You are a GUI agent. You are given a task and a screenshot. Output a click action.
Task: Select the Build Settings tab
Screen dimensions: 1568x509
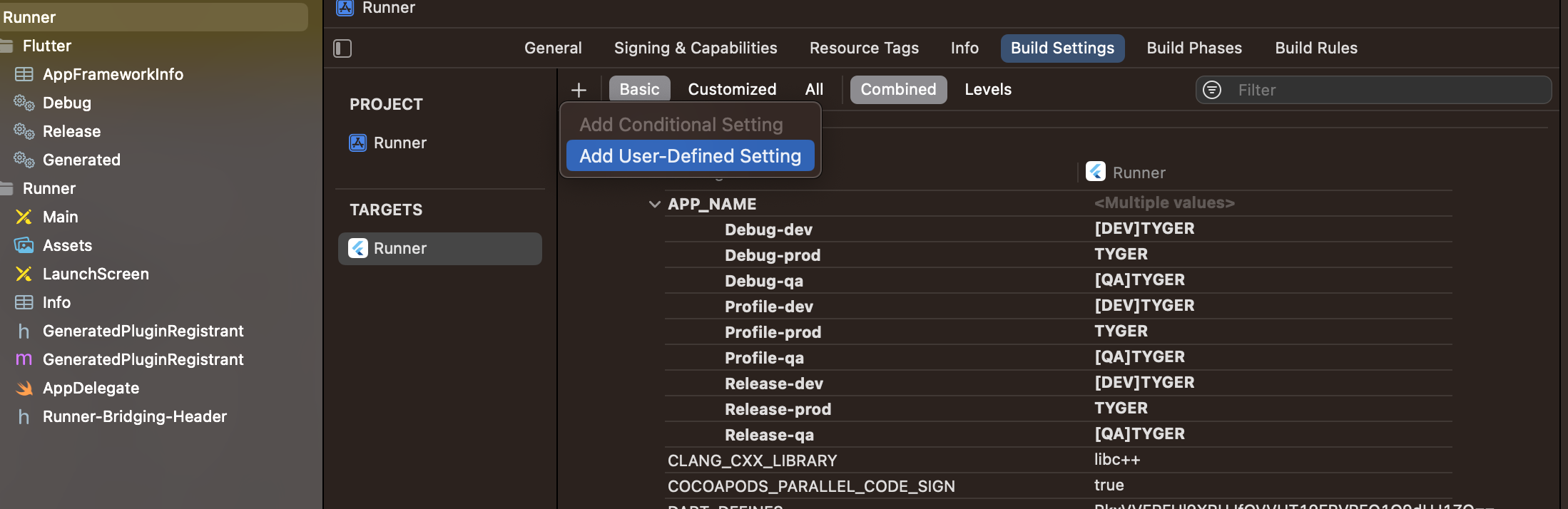tap(1062, 48)
